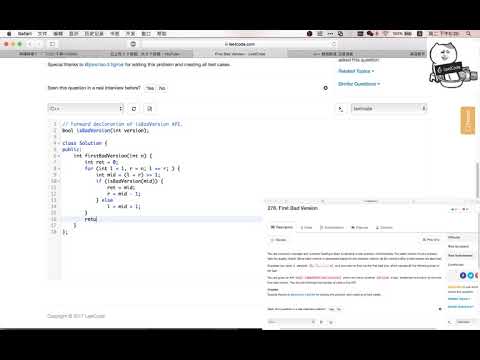This screenshot has width=480, height=360.
Task: Click the Copyright 2017 LeetCode footer text
Action: 76,316
